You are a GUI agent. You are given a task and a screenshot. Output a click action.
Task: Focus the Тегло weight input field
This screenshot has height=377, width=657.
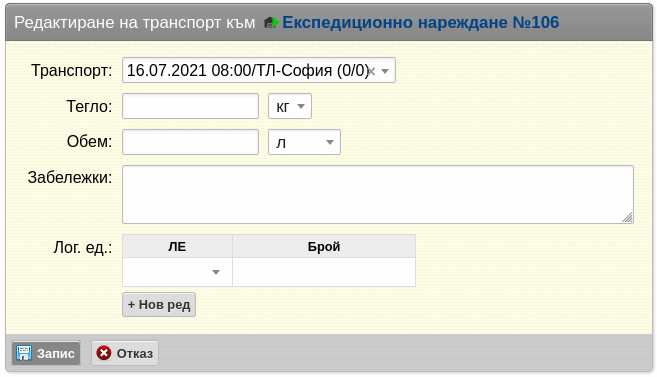coord(190,106)
